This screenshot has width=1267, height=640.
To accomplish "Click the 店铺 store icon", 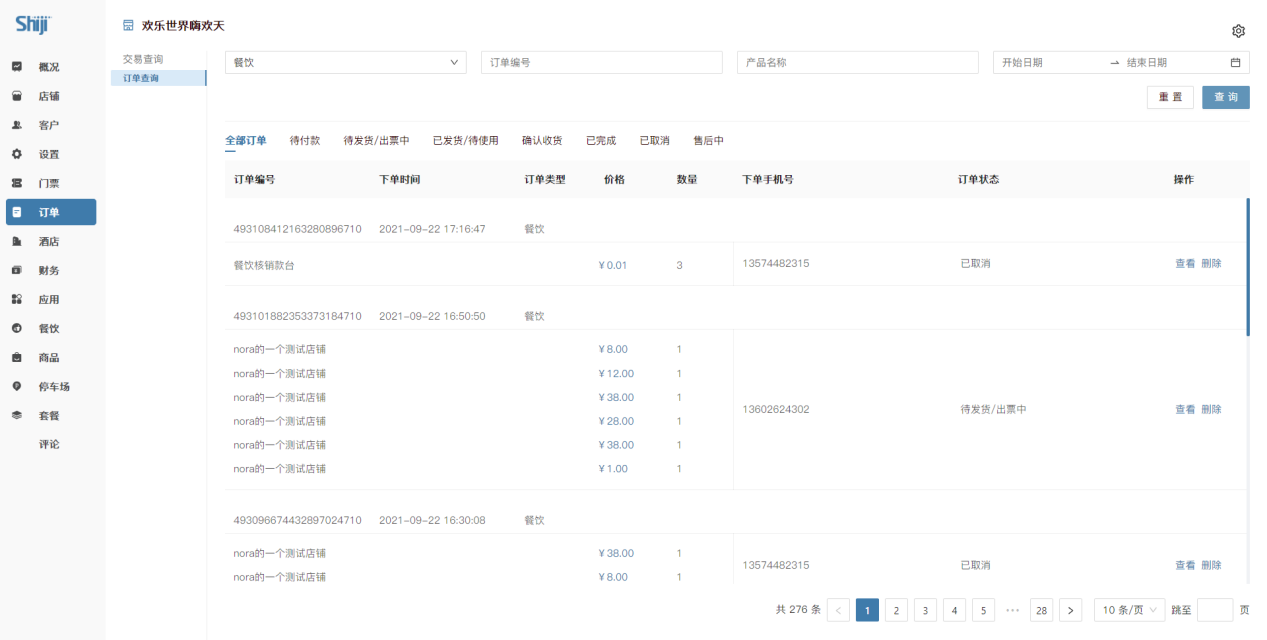I will pyautogui.click(x=17, y=96).
